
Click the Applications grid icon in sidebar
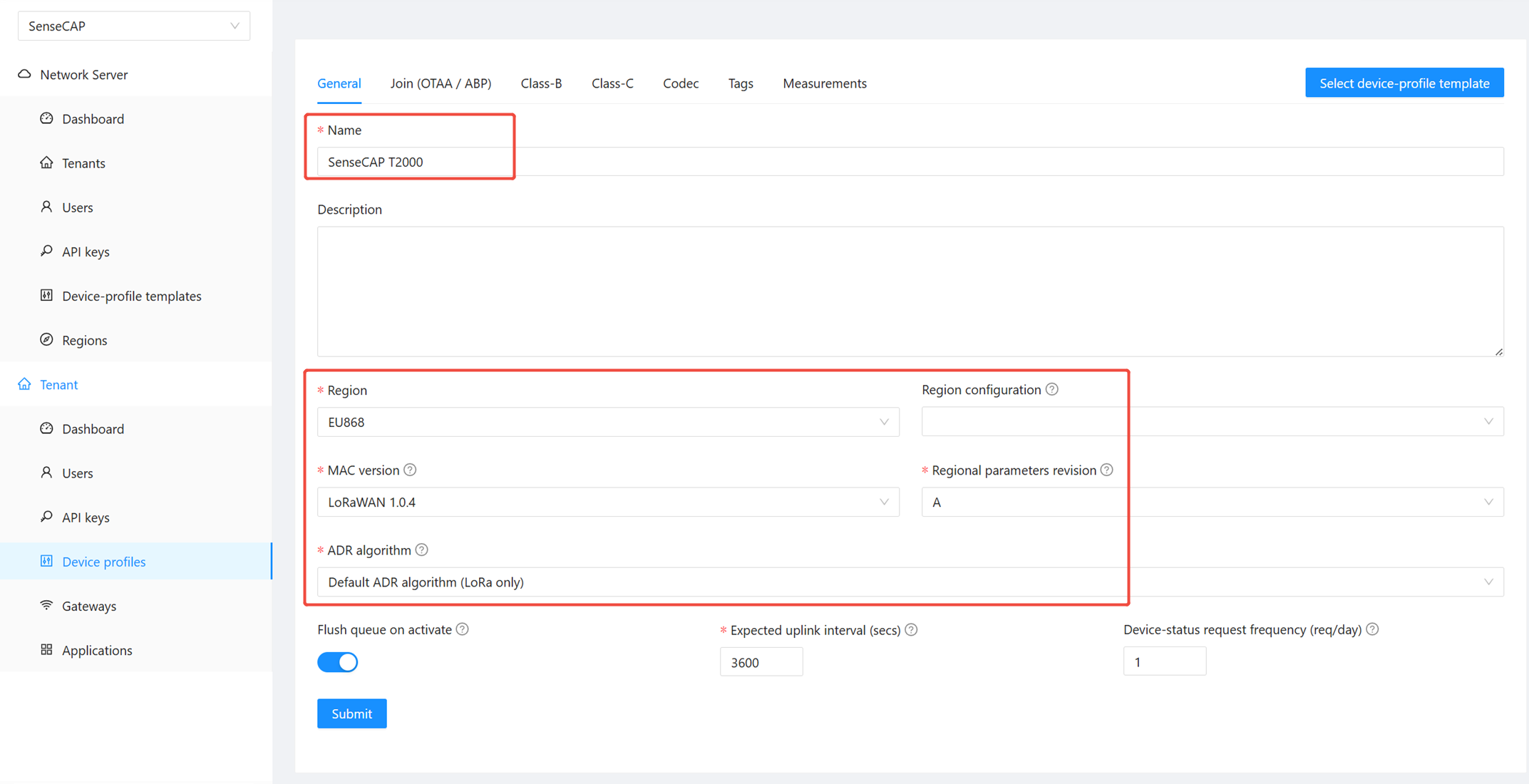click(46, 649)
